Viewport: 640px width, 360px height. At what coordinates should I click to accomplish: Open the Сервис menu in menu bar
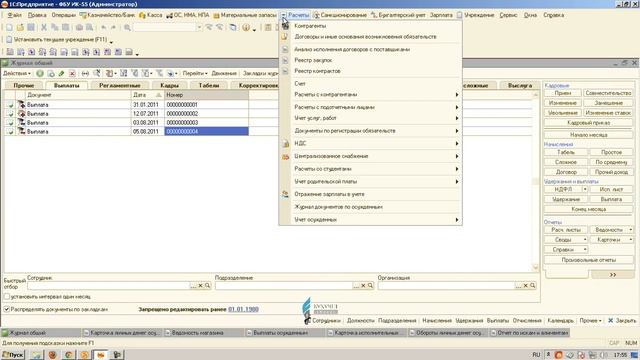click(508, 15)
